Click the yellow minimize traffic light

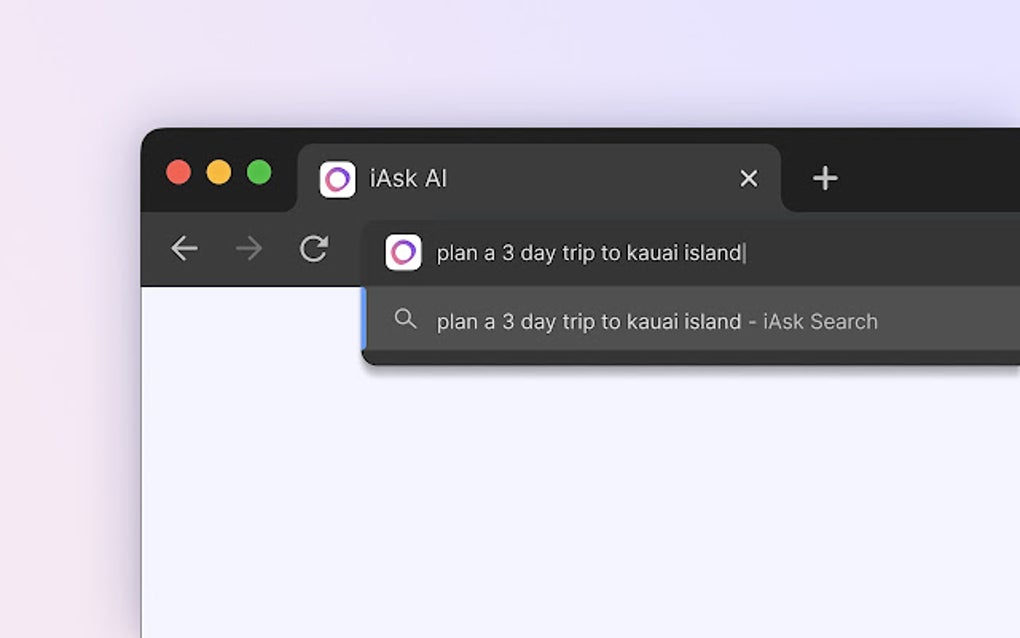[218, 172]
